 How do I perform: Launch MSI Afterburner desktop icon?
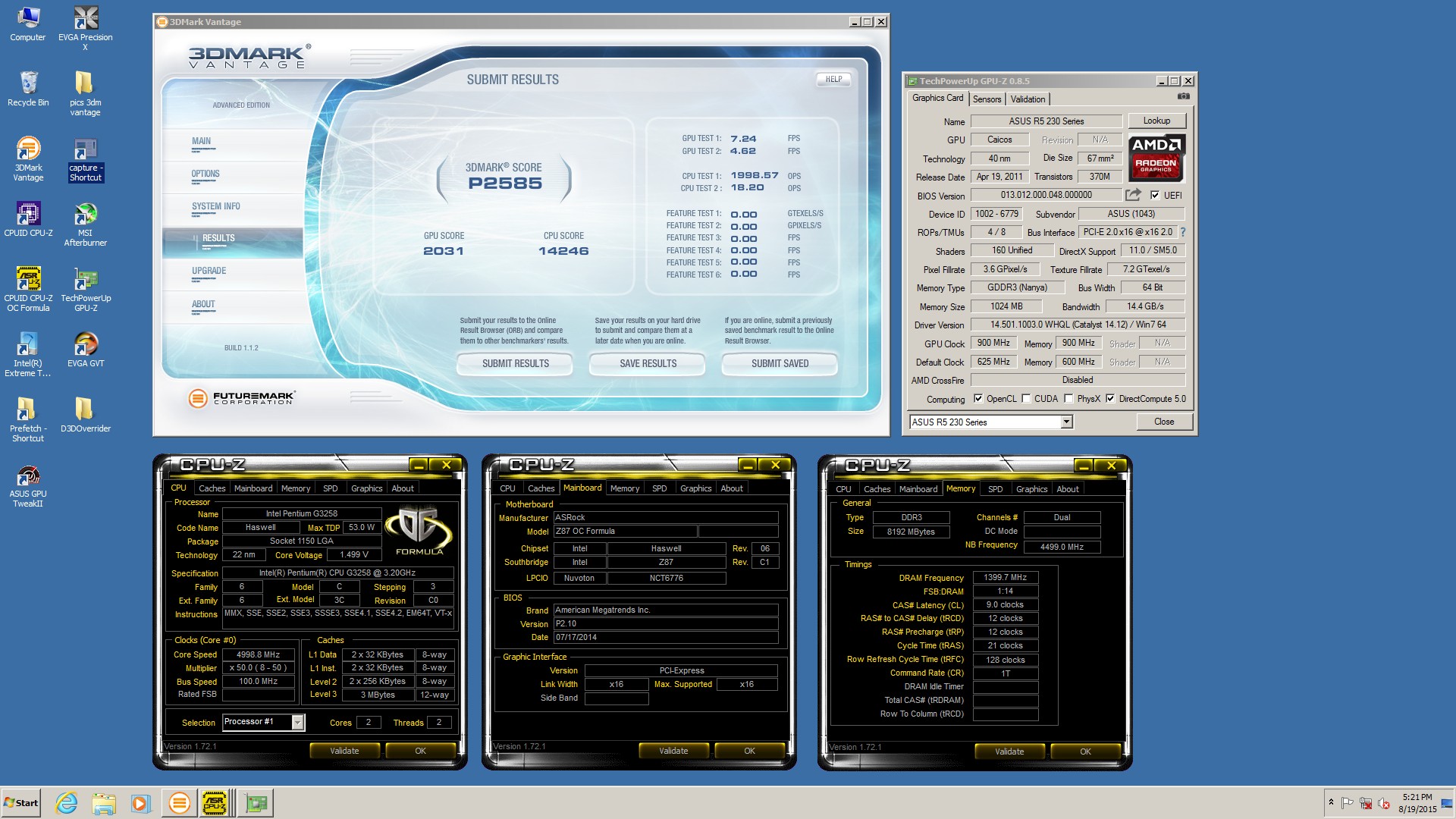pyautogui.click(x=86, y=224)
